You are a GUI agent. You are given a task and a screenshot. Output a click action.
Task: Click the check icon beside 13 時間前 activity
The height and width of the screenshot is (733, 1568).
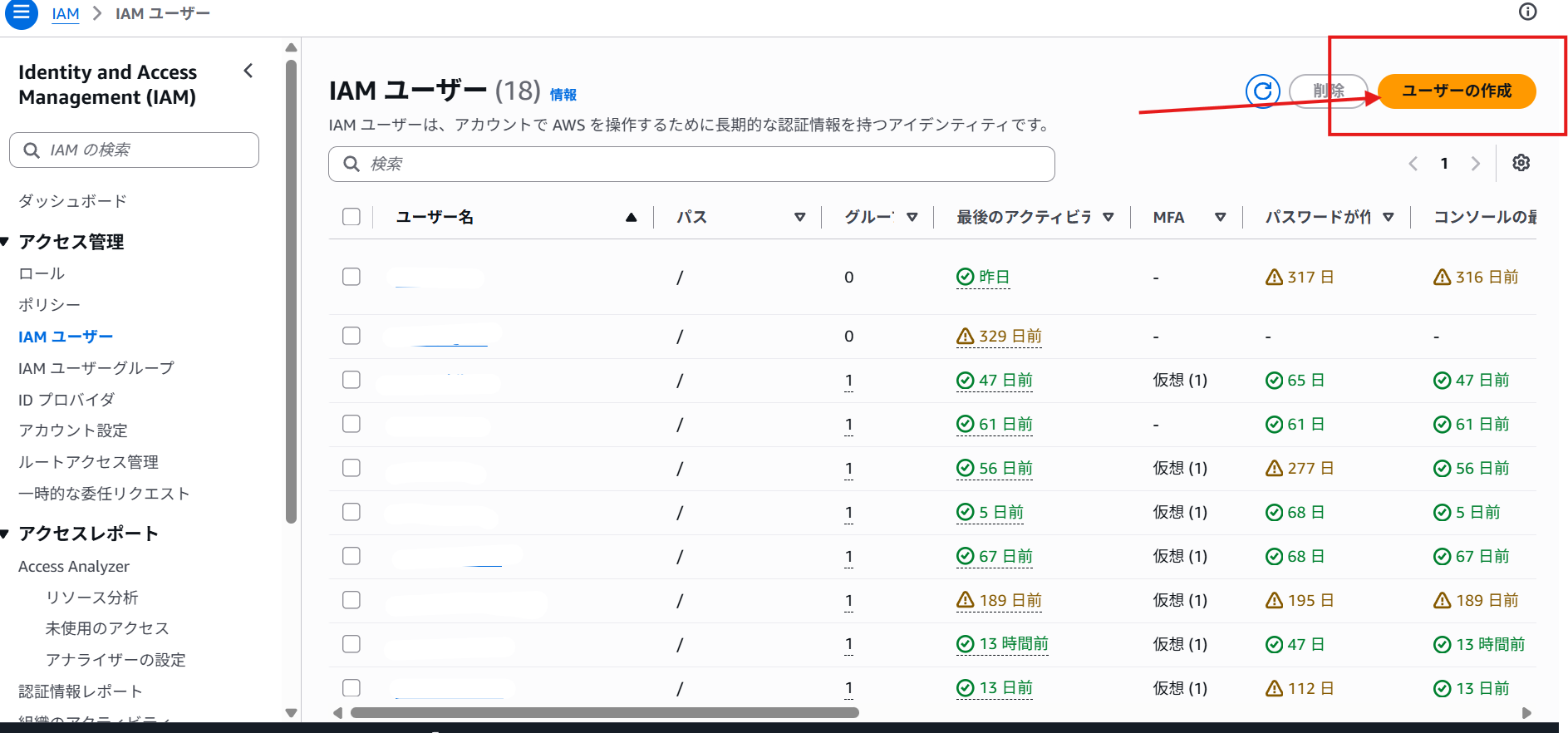(x=965, y=644)
